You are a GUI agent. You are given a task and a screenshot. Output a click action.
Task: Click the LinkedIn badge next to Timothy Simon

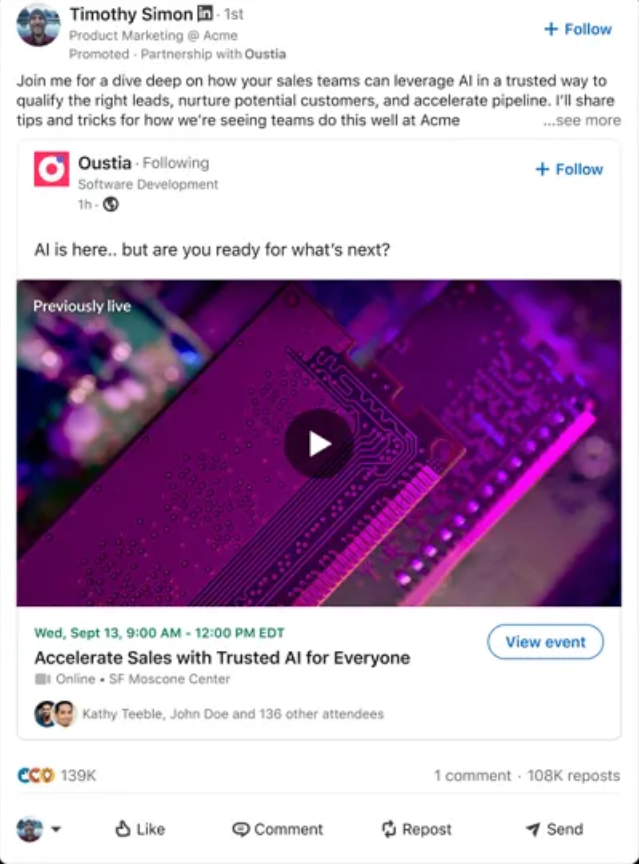pos(205,13)
